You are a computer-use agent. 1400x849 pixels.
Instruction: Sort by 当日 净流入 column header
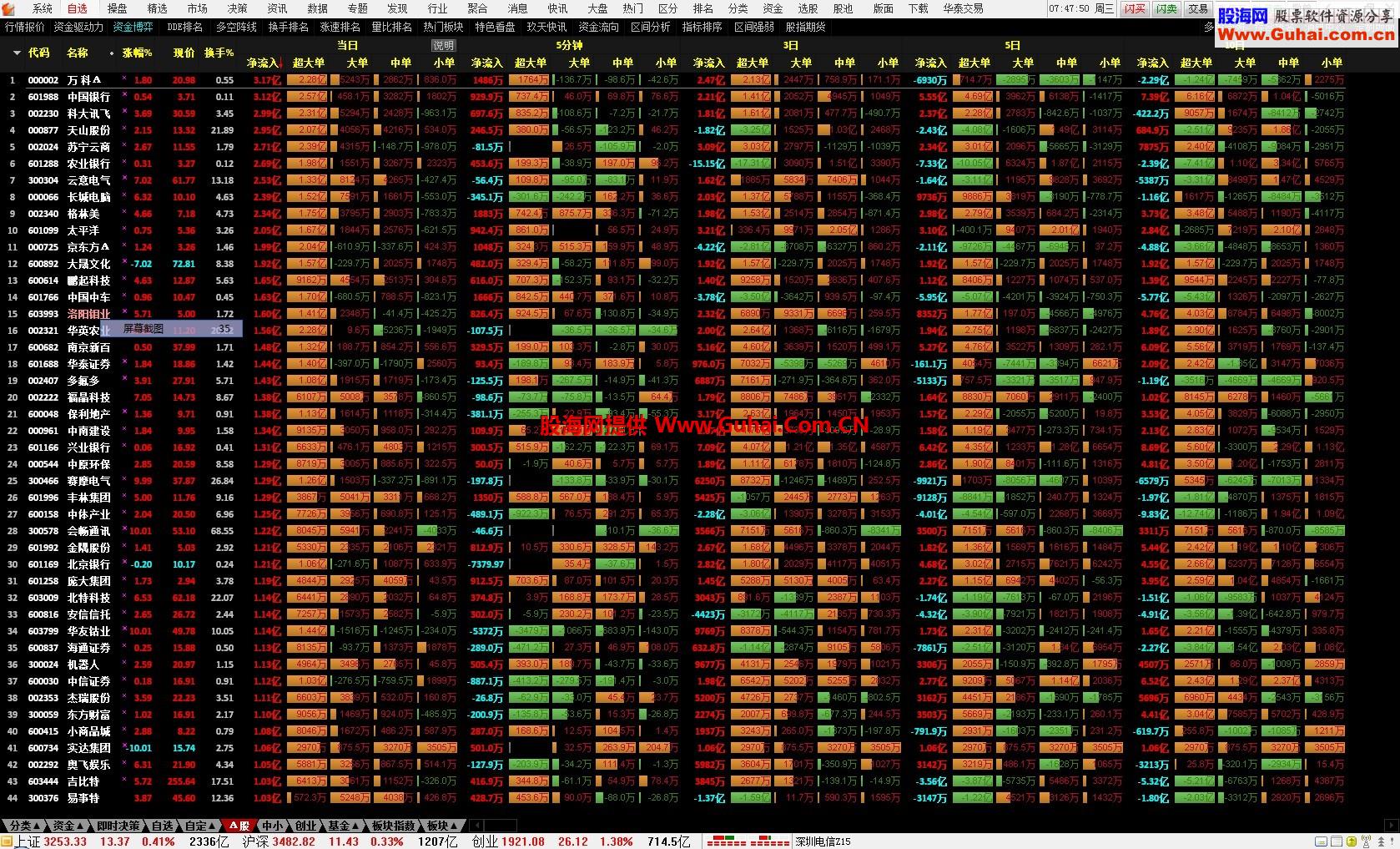pyautogui.click(x=263, y=63)
